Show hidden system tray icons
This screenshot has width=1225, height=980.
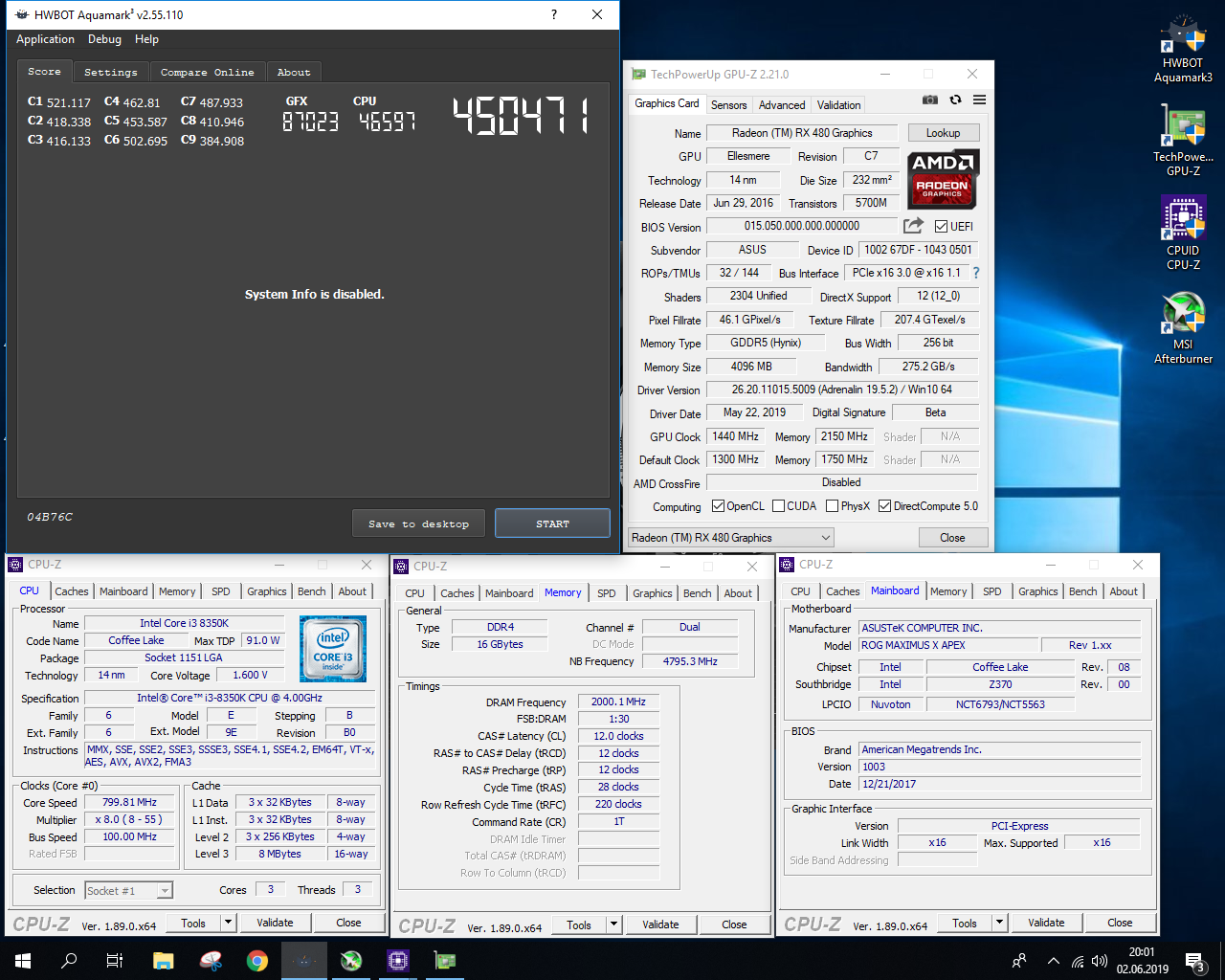[x=1054, y=961]
